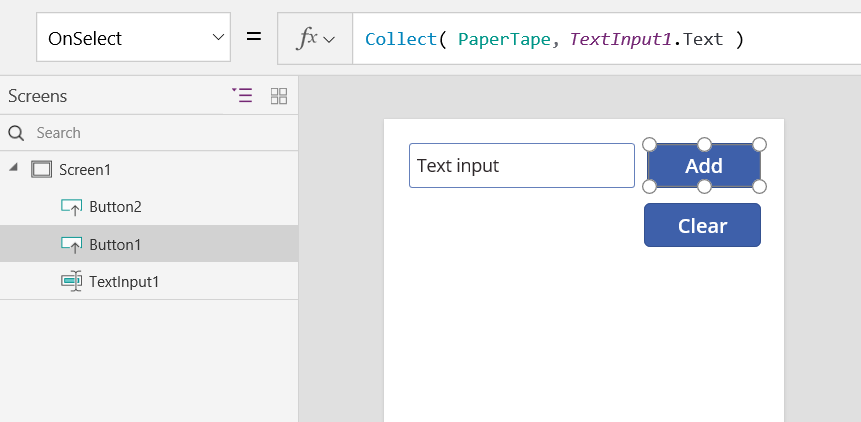Click the magnifier search icon
The height and width of the screenshot is (422, 861).
(x=16, y=133)
